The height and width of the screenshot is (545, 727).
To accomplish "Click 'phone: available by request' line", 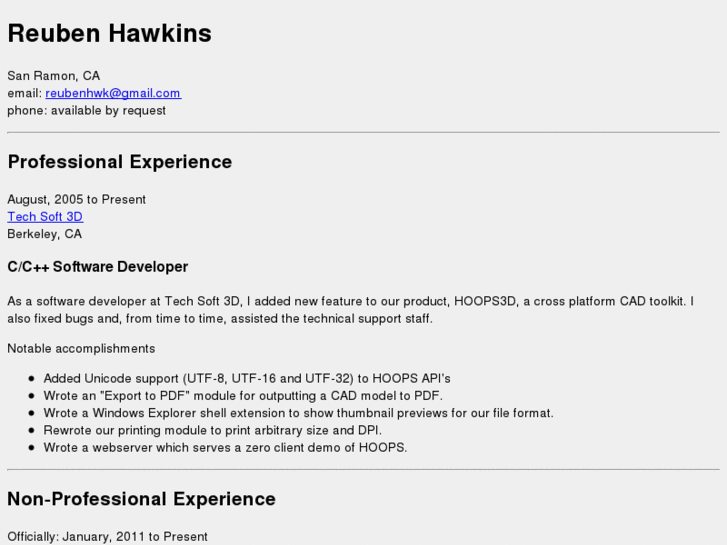I will tap(87, 110).
